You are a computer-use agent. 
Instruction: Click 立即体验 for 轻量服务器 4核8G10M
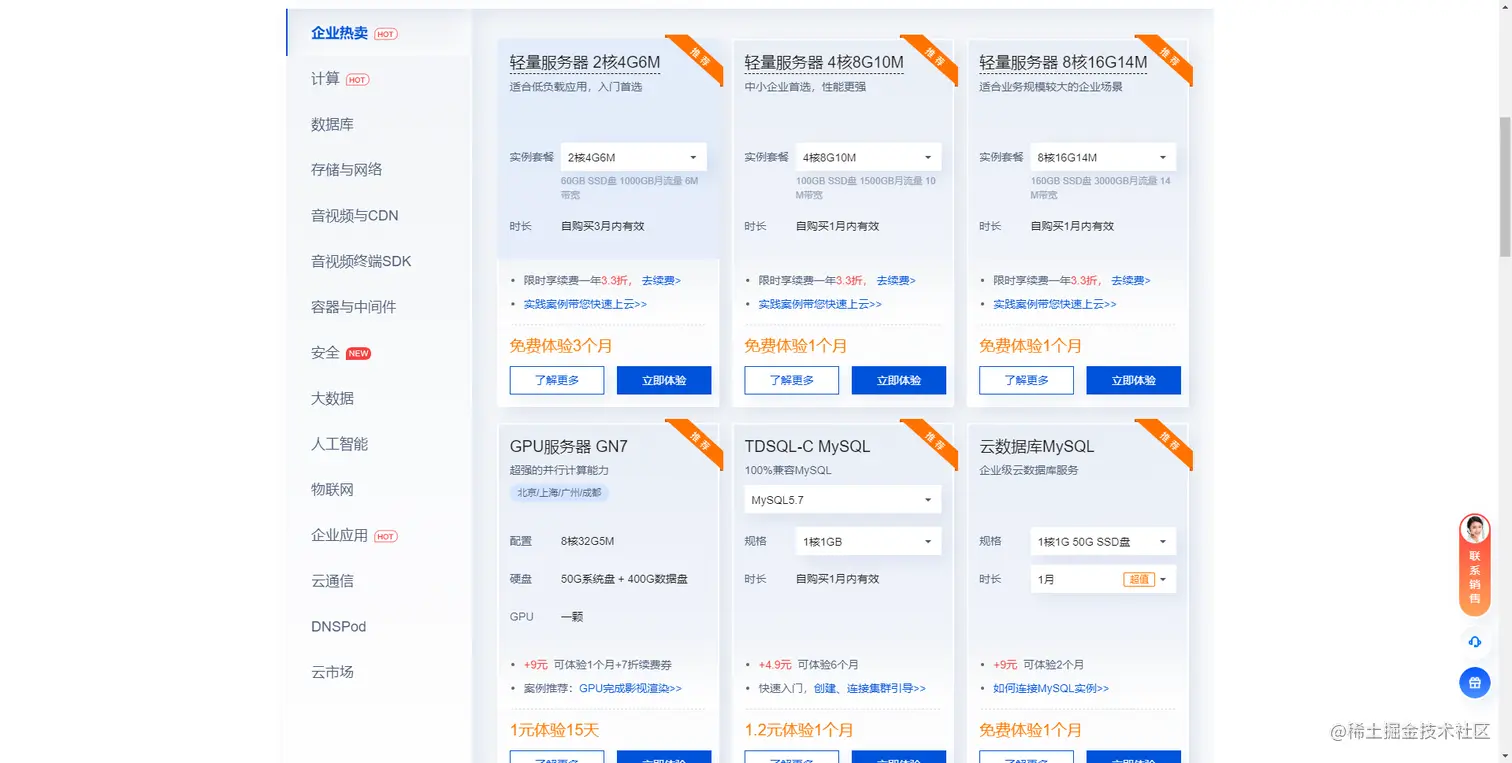(x=899, y=380)
